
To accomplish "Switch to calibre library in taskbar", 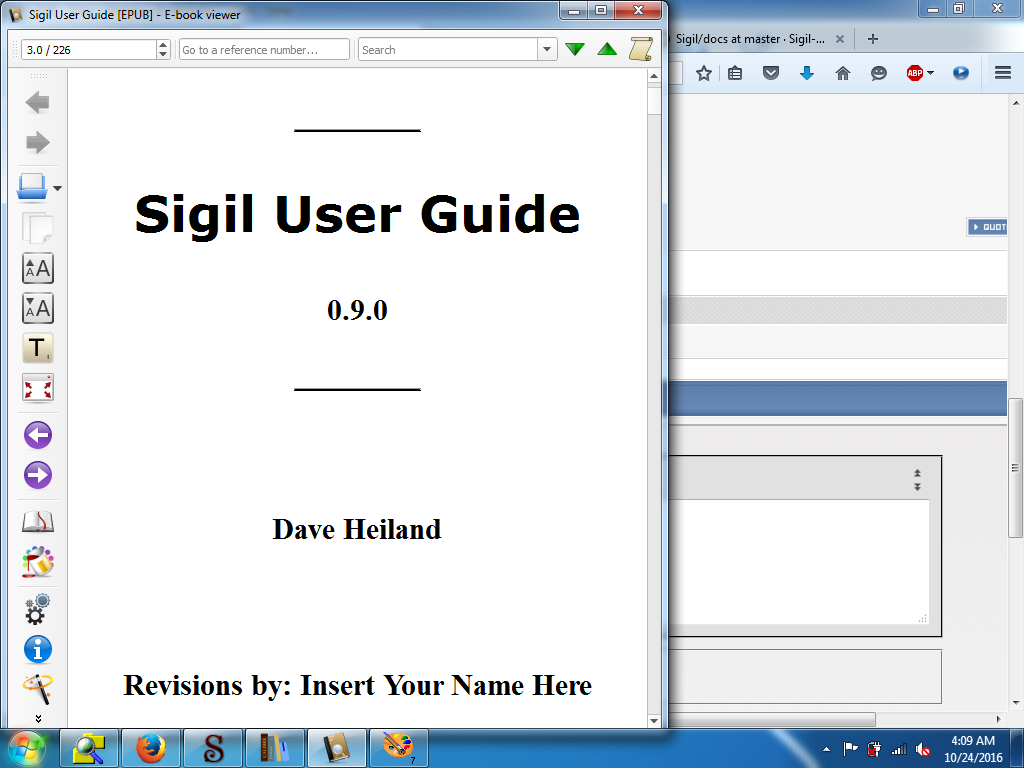I will pyautogui.click(x=274, y=748).
